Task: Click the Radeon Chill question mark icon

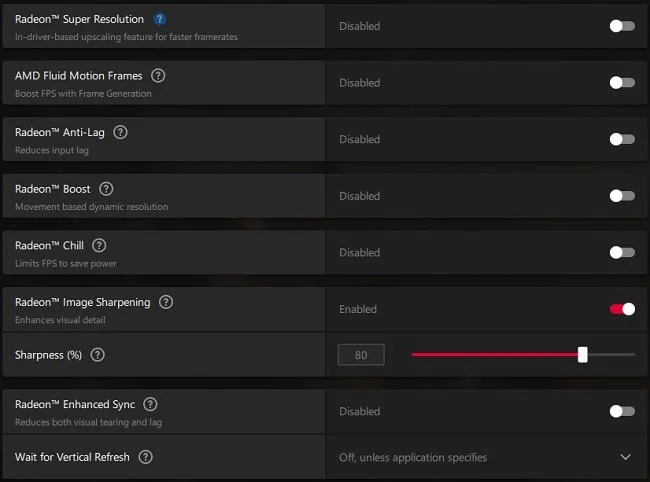Action: [x=99, y=245]
